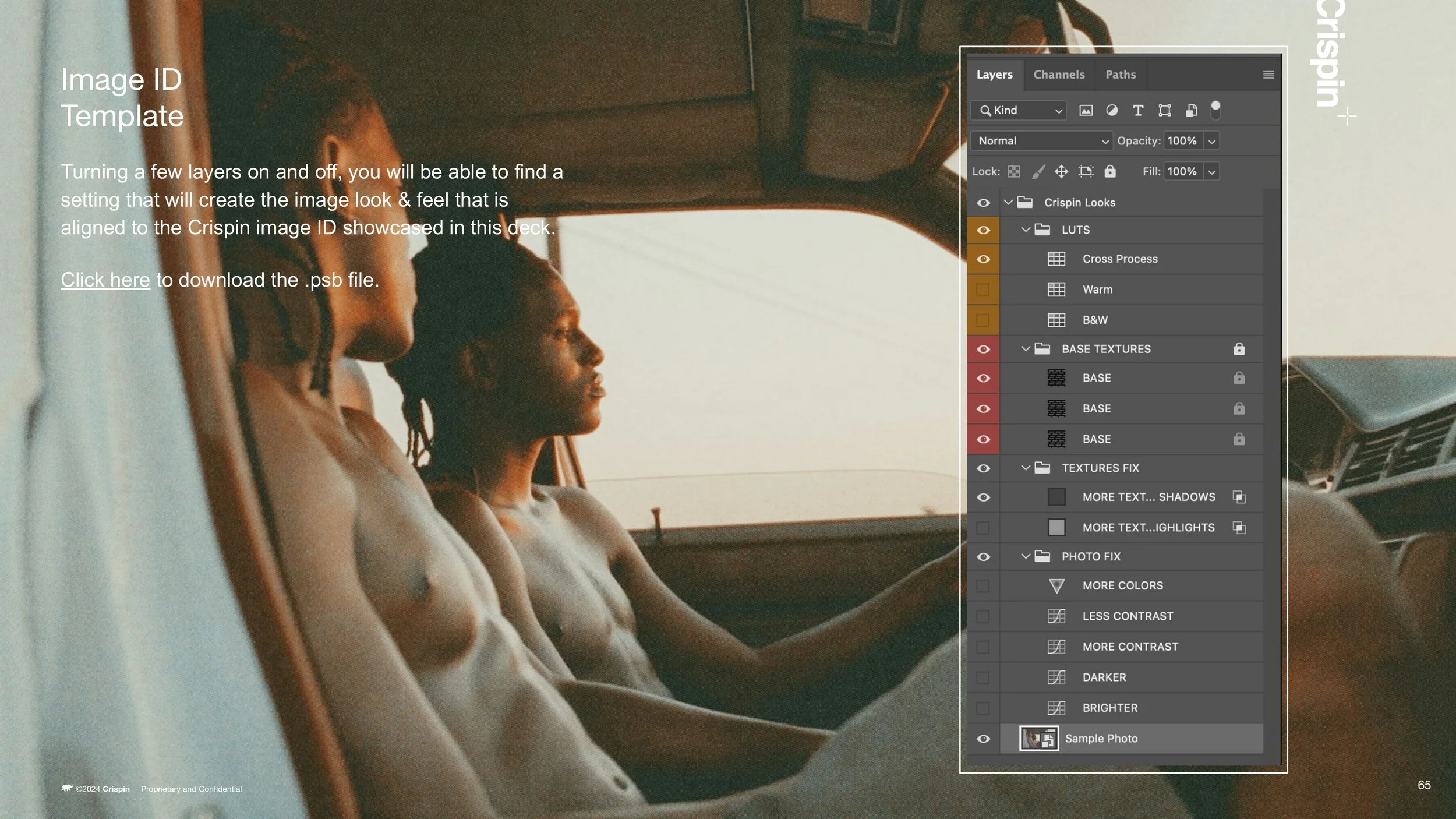
Task: Filter layers by pixel image type
Action: point(1086,111)
